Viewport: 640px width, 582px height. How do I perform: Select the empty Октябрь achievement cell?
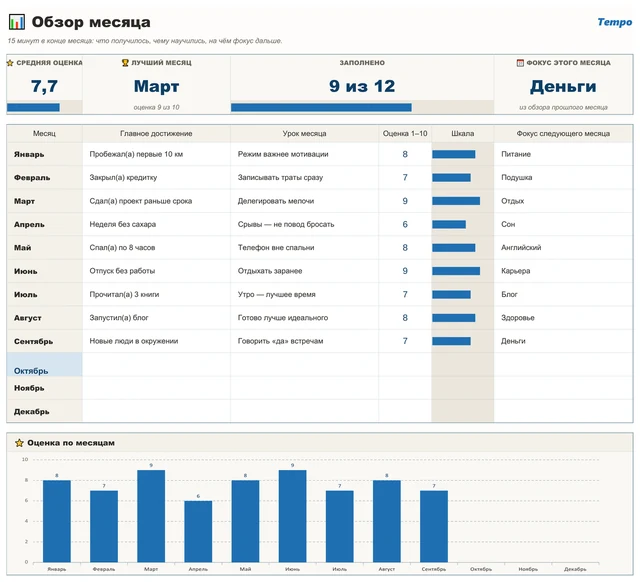click(x=156, y=364)
